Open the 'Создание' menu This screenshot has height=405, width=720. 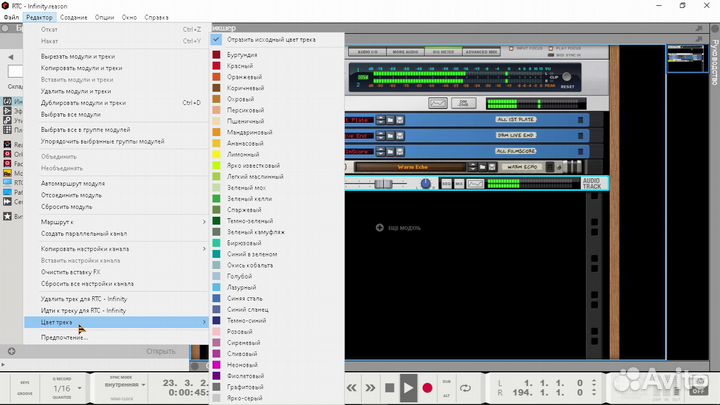point(73,18)
